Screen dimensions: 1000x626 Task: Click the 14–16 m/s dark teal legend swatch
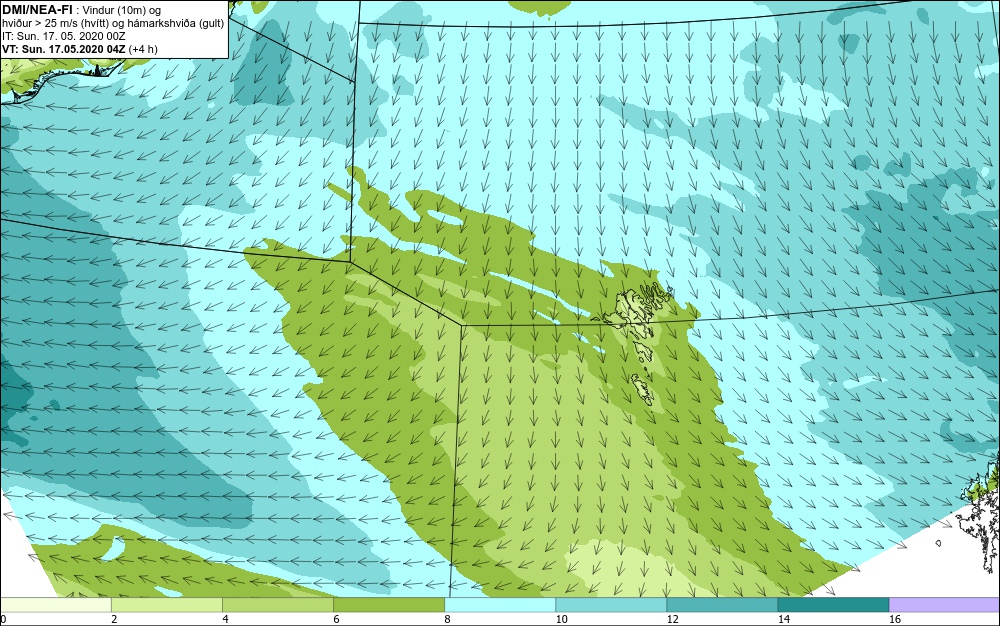(833, 605)
